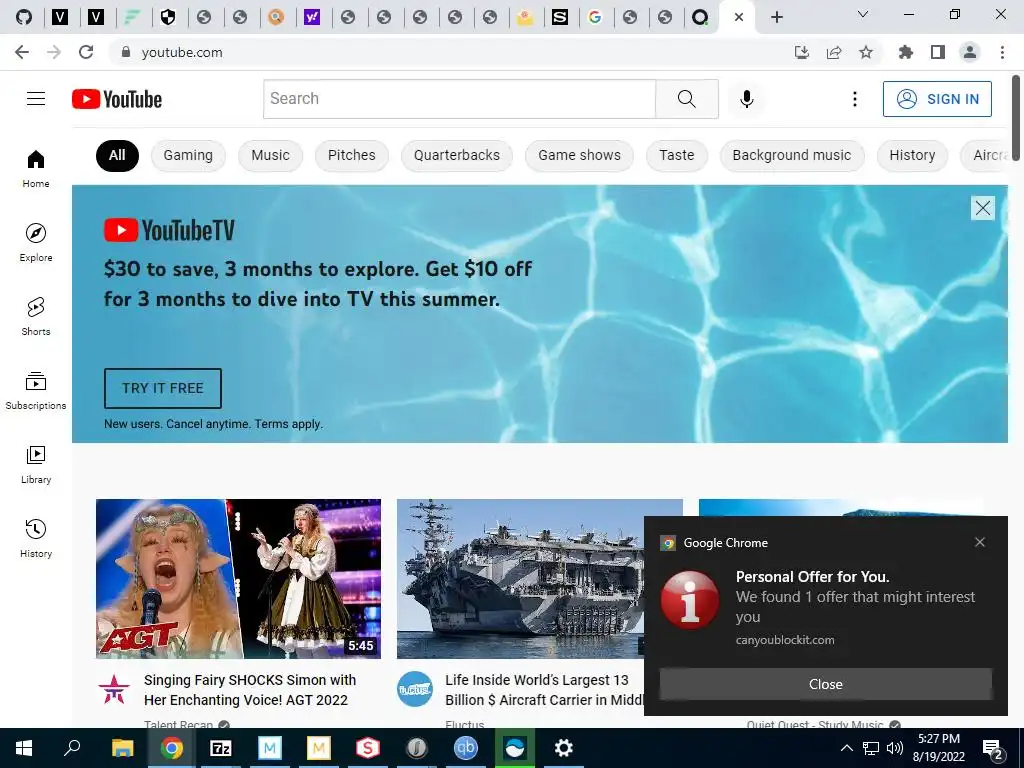Close the YouTube TV banner ad
Screen dimensions: 1024x768
point(983,208)
